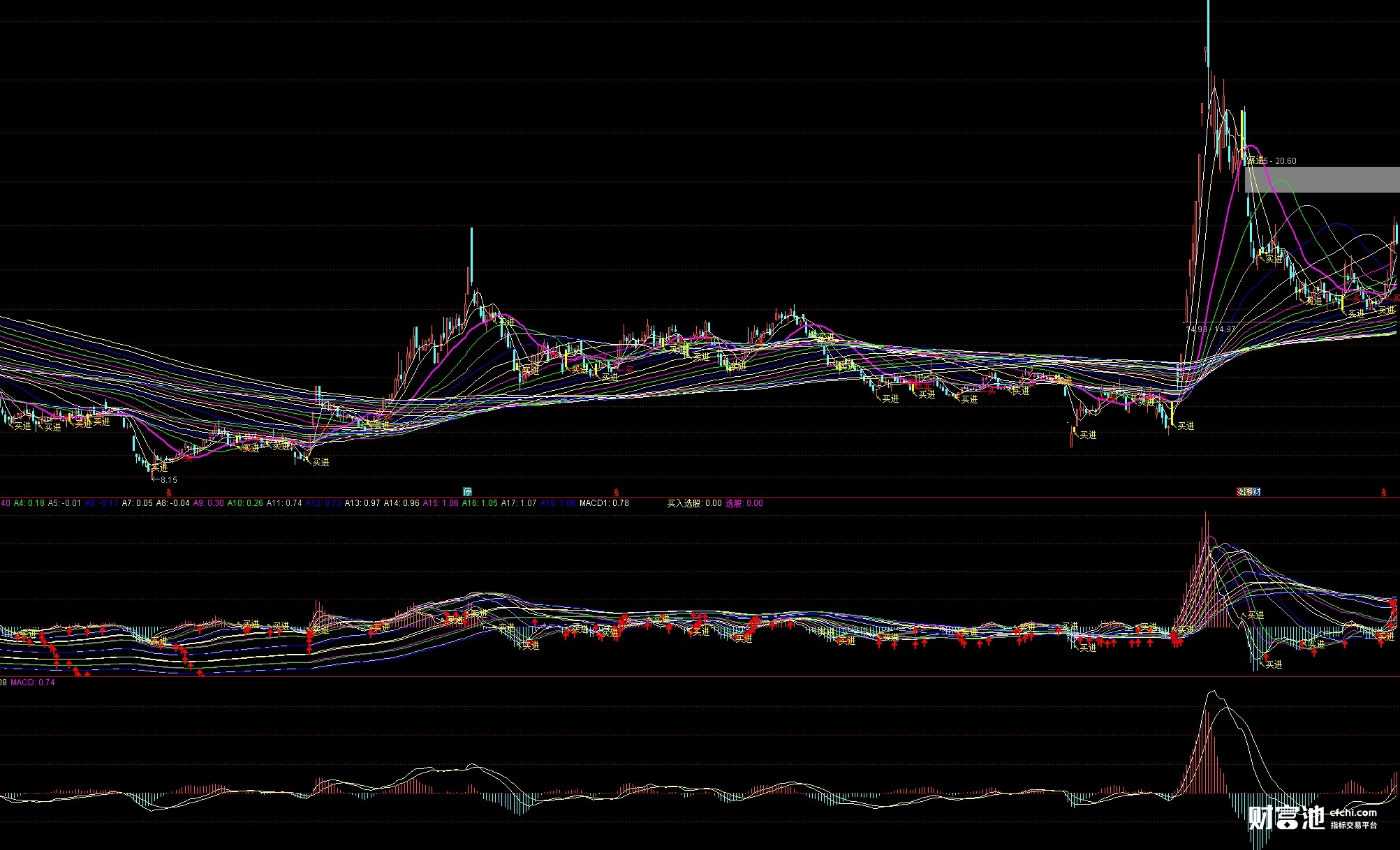Click the red $ marker at far right
This screenshot has height=850, width=1400.
click(1383, 493)
